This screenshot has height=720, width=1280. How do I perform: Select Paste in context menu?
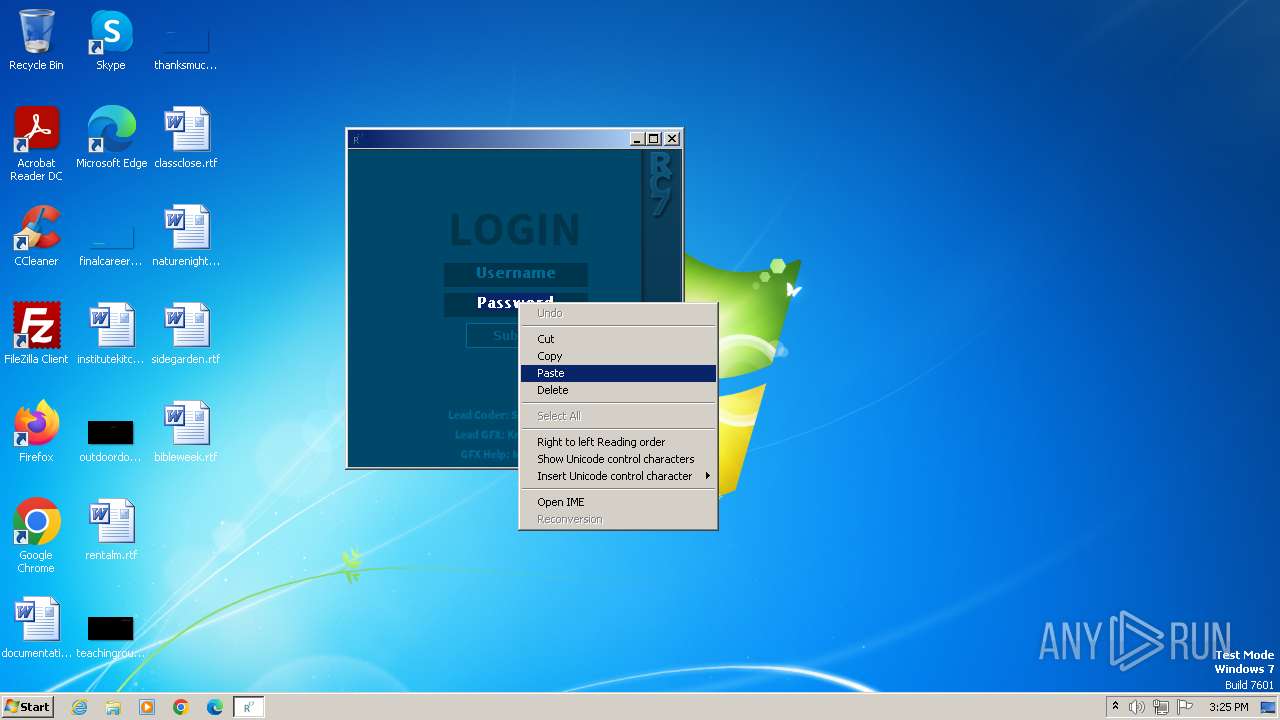tap(618, 373)
